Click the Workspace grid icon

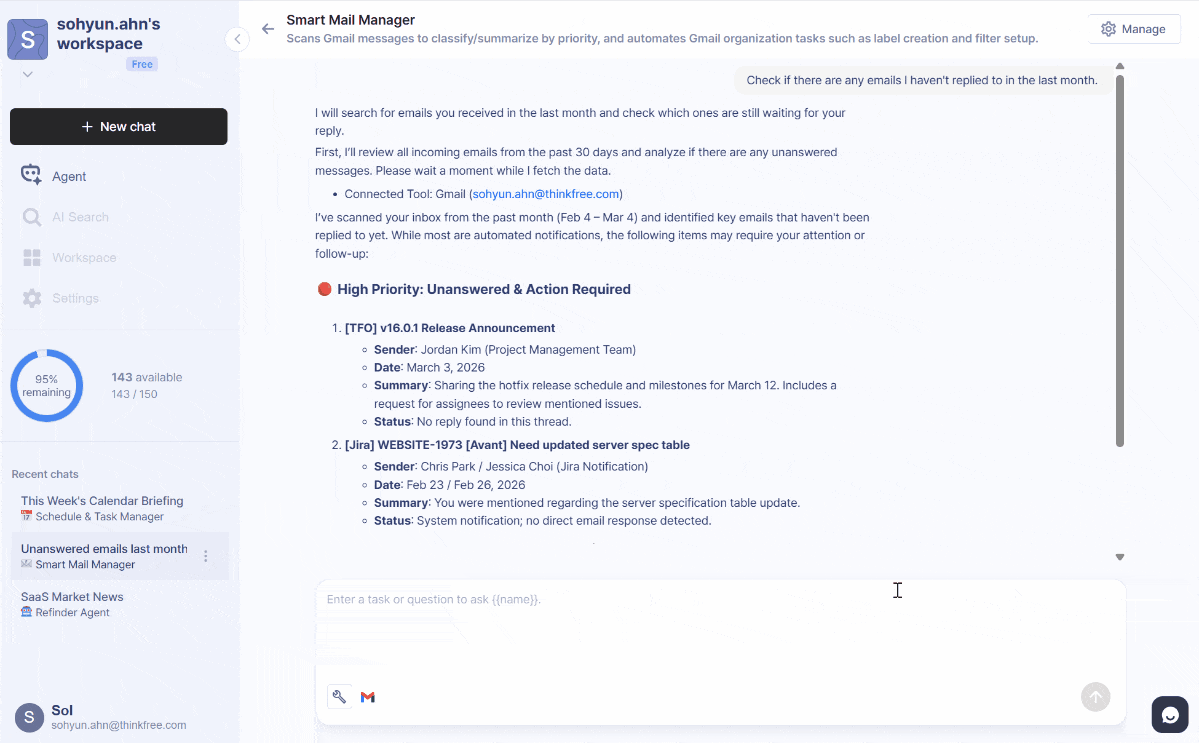pos(31,257)
